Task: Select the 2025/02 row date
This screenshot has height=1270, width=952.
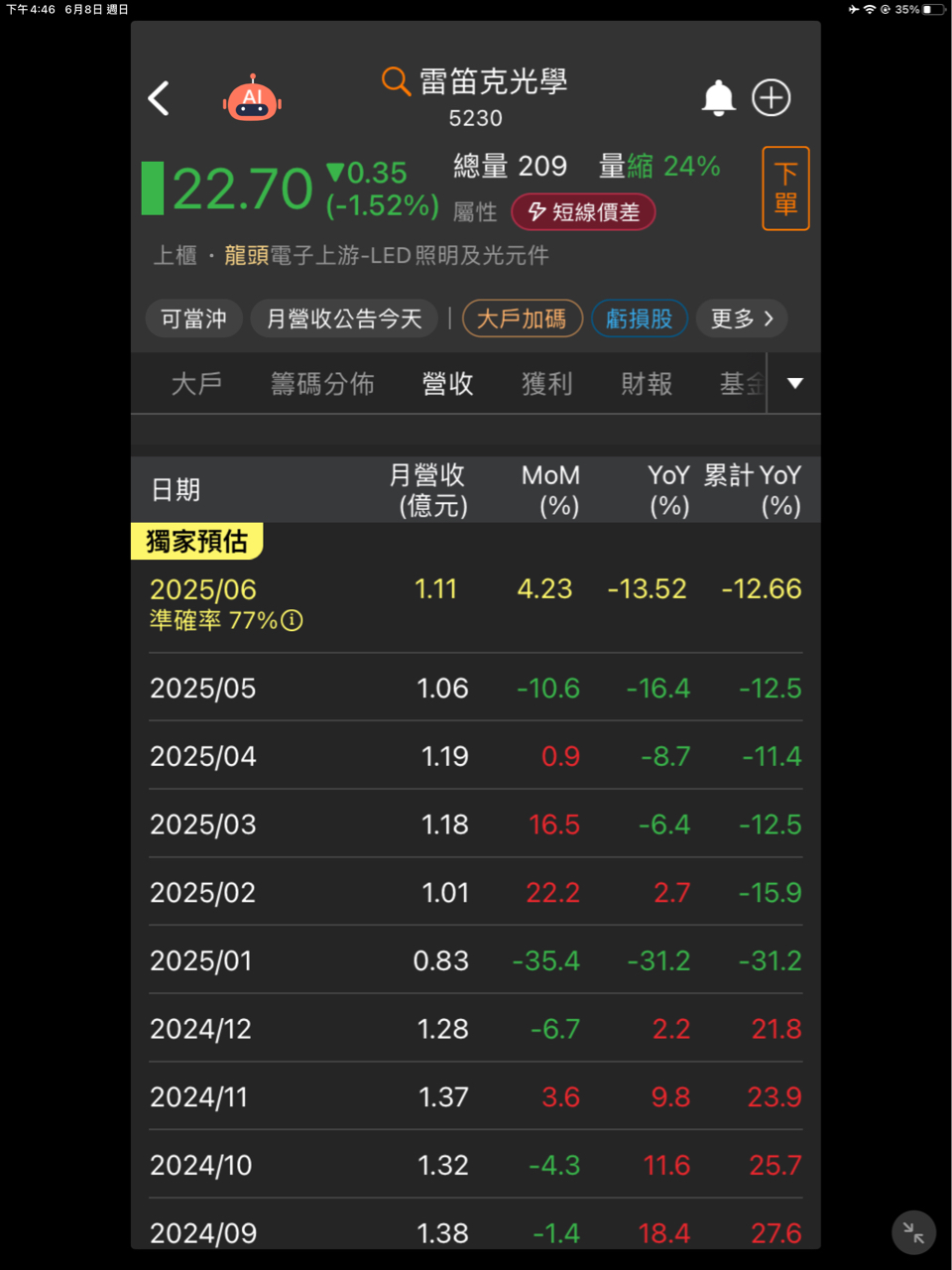Action: pyautogui.click(x=203, y=893)
